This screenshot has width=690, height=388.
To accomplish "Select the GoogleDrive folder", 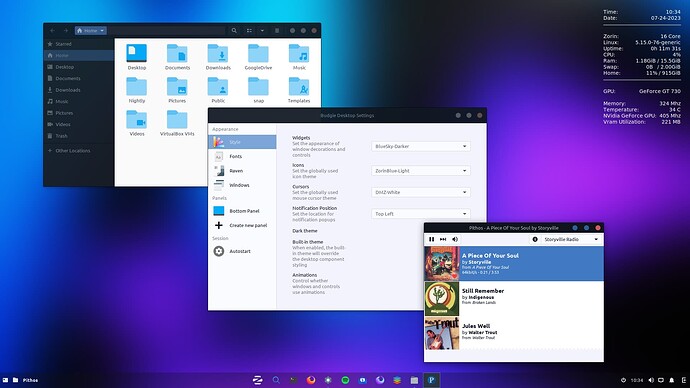I will click(x=258, y=57).
